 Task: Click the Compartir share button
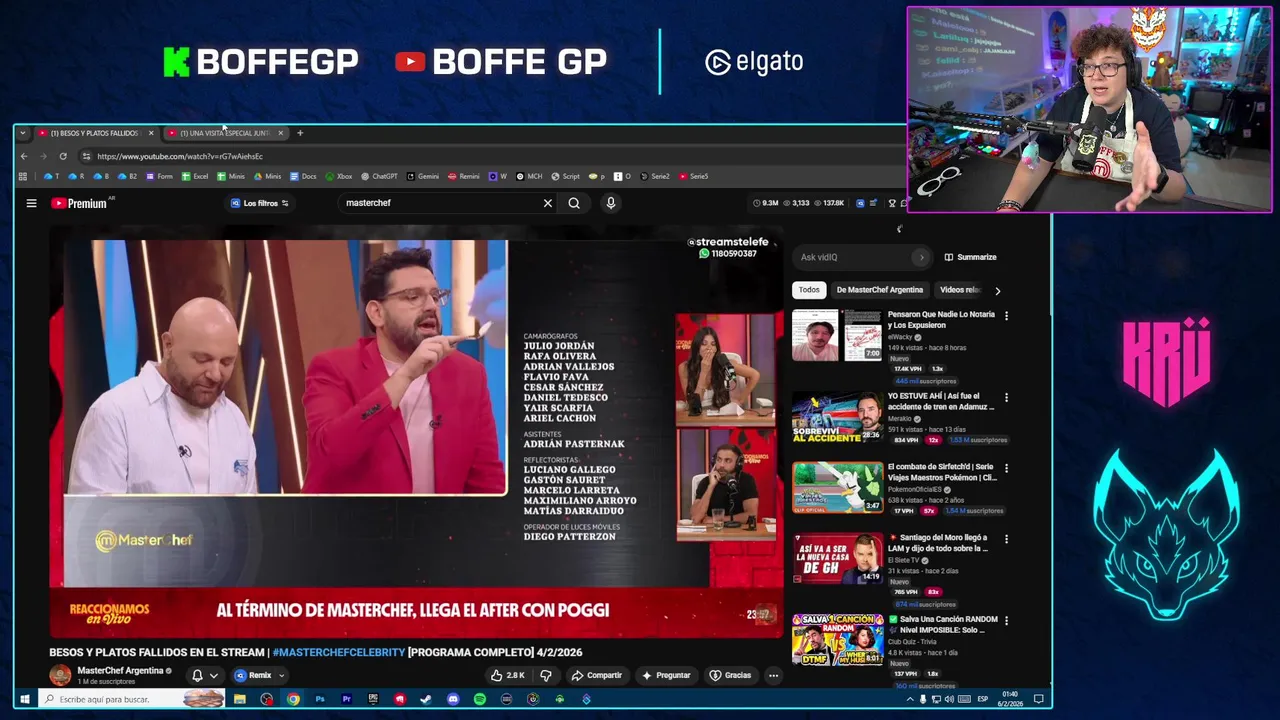pyautogui.click(x=598, y=675)
